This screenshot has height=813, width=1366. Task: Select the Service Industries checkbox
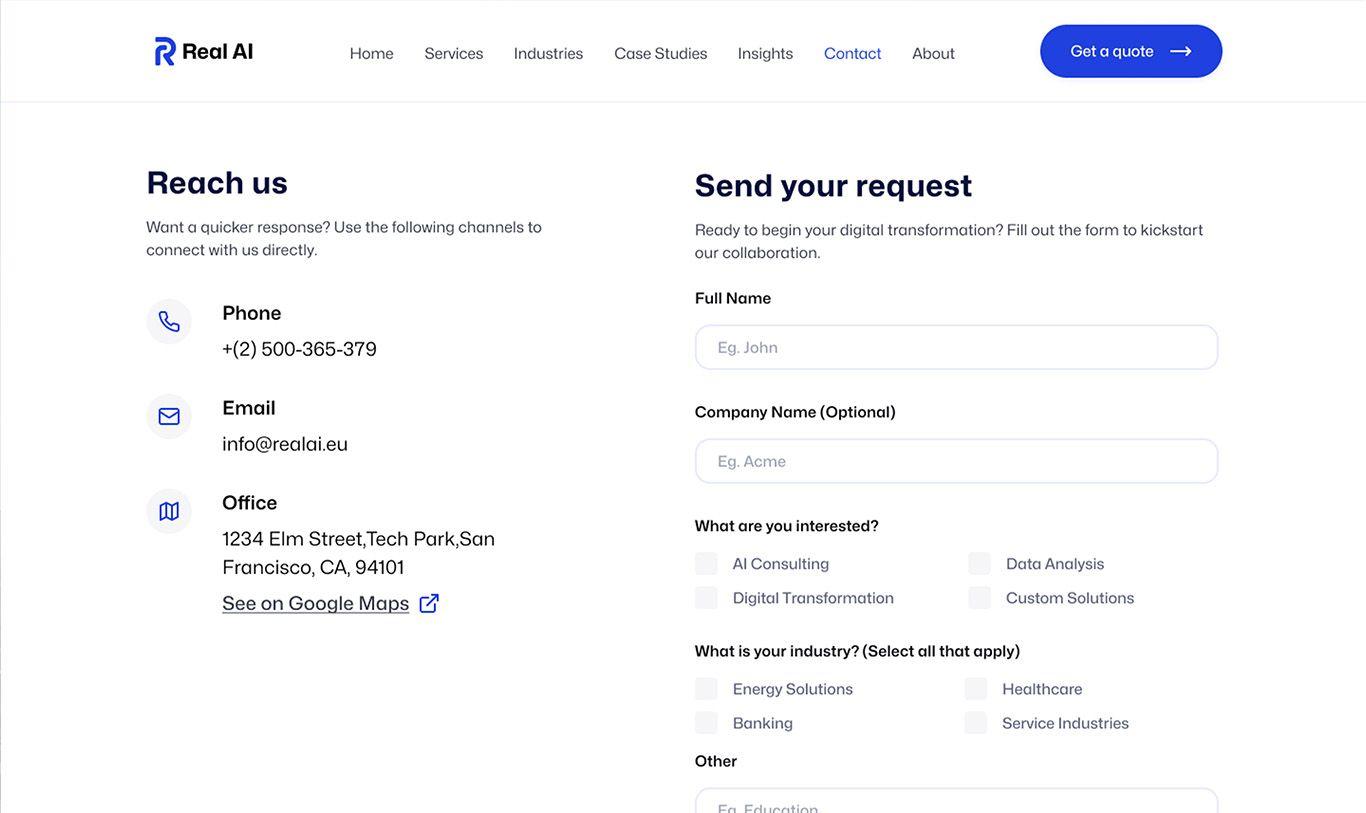pyautogui.click(x=976, y=723)
